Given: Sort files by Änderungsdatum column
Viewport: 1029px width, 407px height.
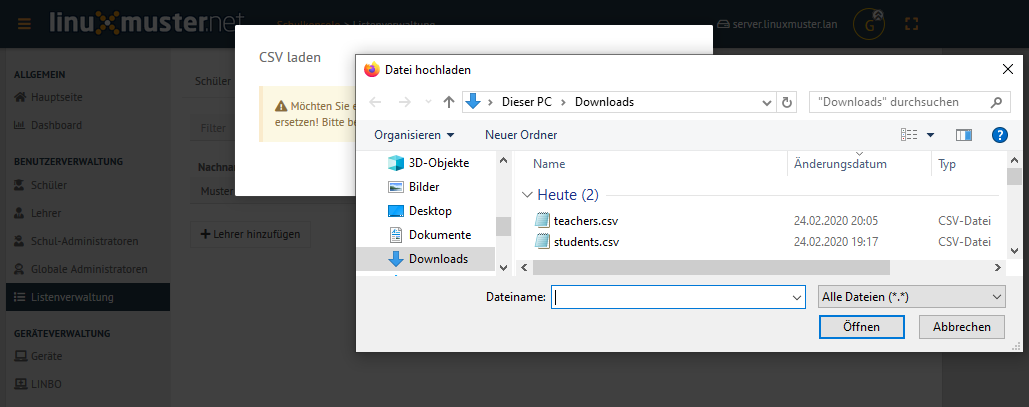Looking at the screenshot, I should 840,164.
